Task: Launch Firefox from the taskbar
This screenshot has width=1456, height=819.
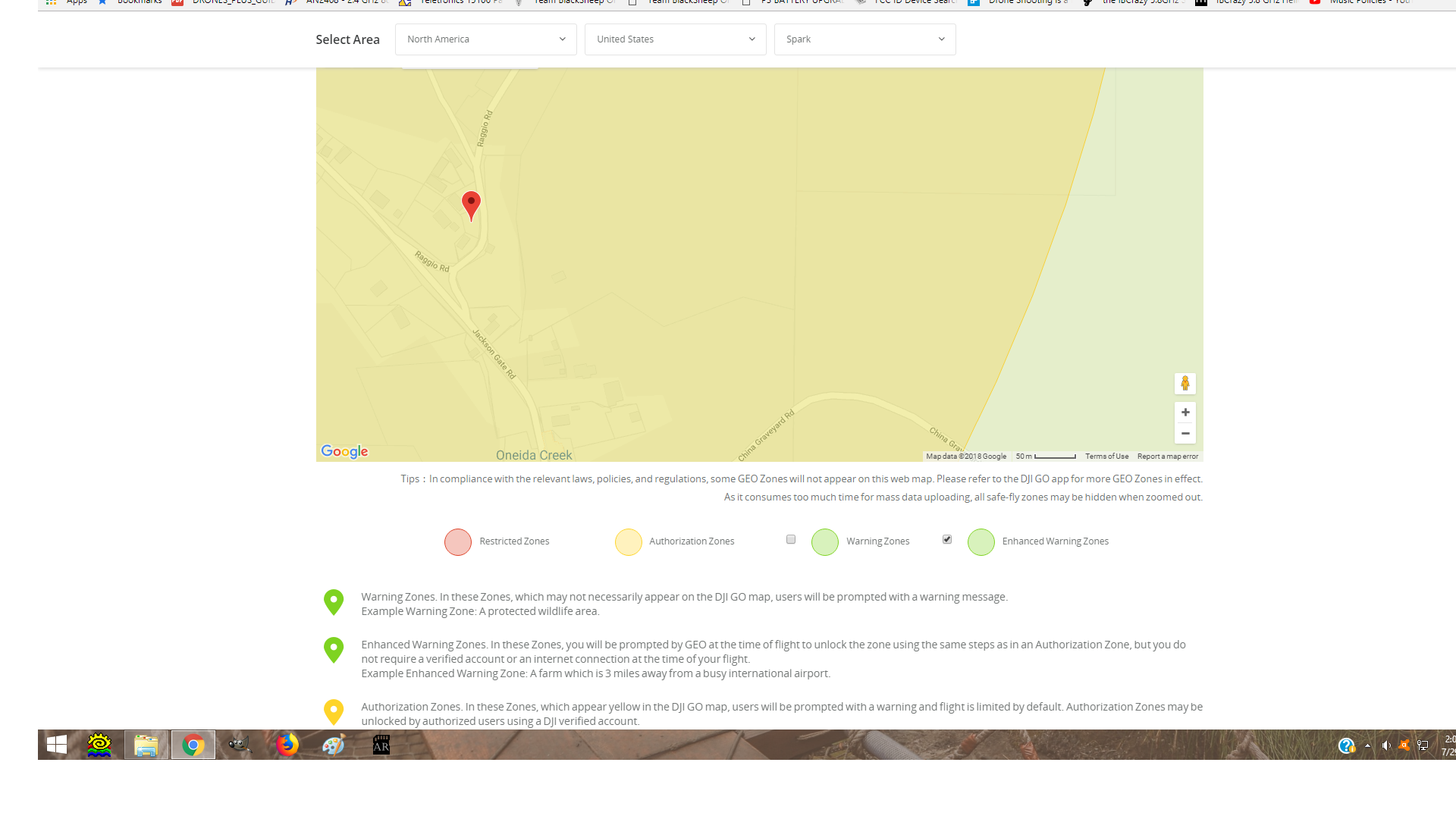Action: pyautogui.click(x=287, y=745)
